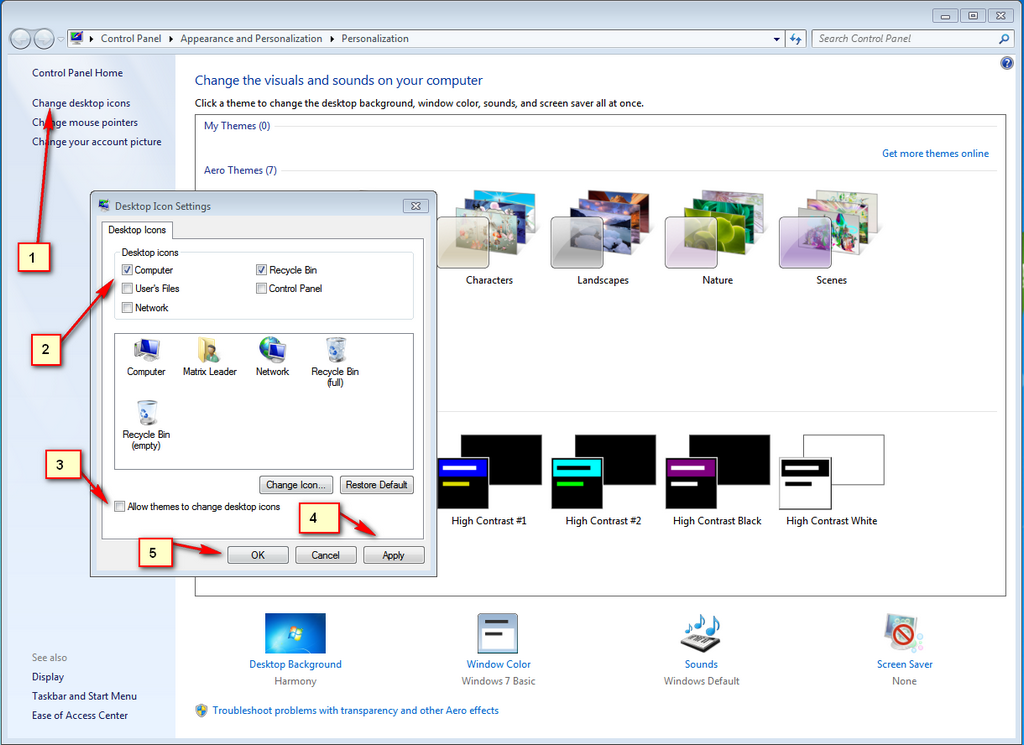
Task: Open Troubleshoot problems with transparency link
Action: click(355, 710)
